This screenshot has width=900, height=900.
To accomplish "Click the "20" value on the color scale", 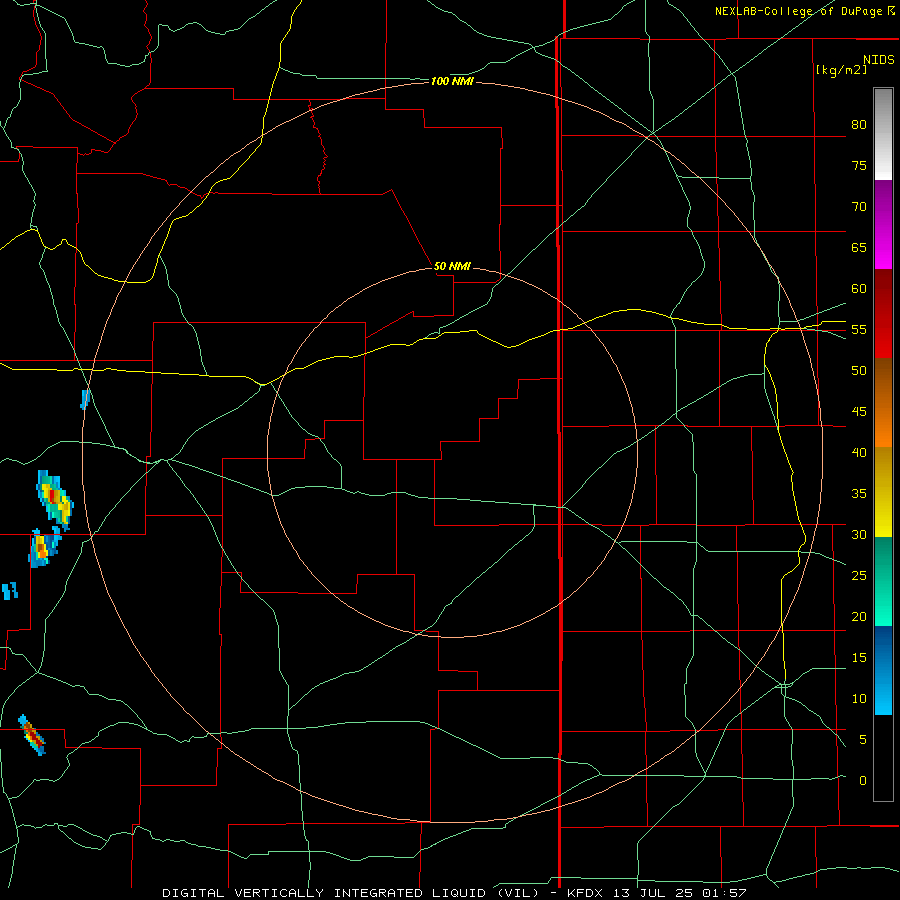I will (x=859, y=616).
